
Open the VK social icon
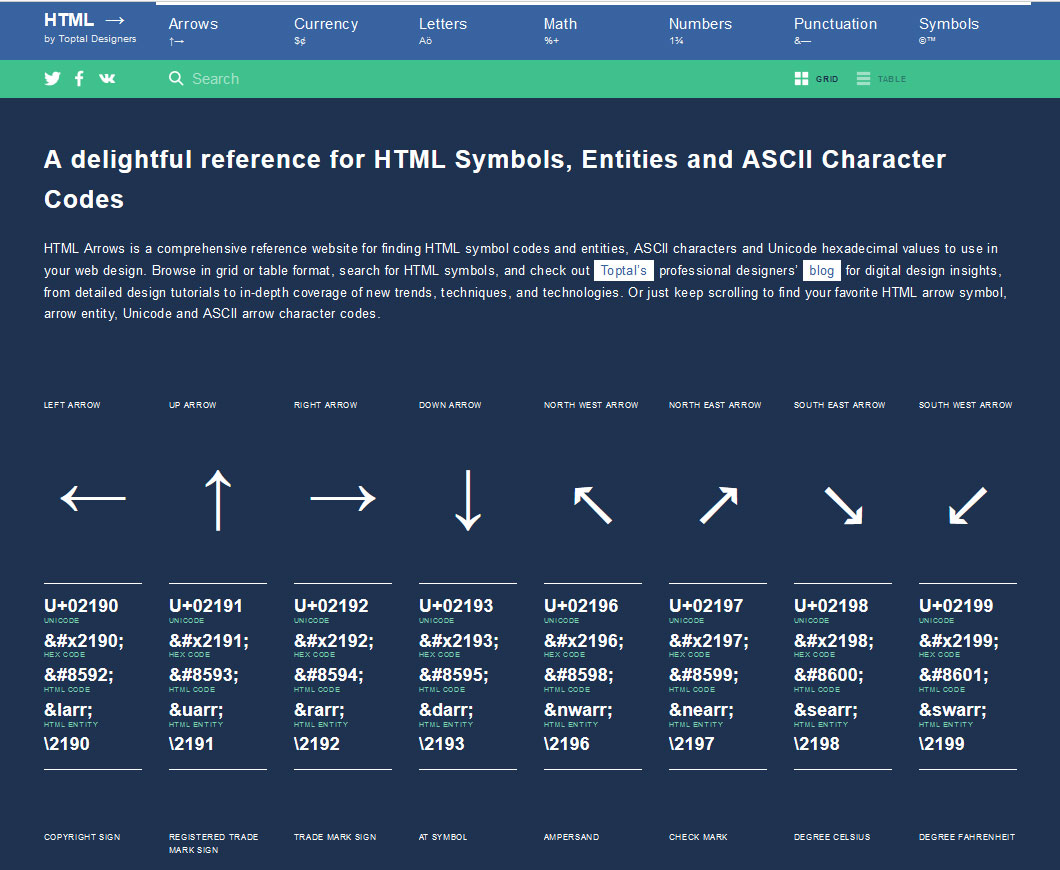tap(107, 78)
